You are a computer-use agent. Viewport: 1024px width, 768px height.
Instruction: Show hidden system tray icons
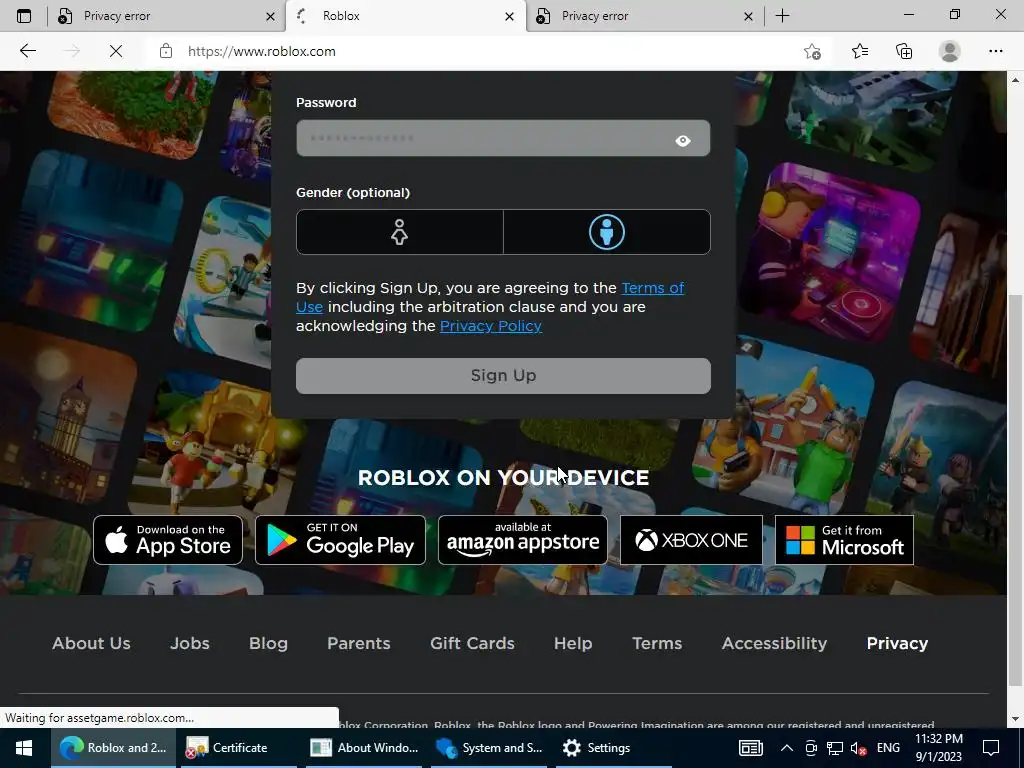[787, 748]
